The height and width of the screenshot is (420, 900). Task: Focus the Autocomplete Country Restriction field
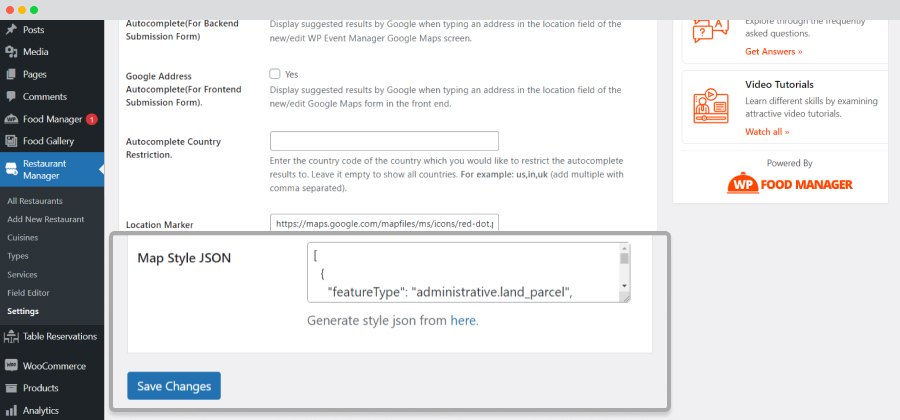point(384,141)
